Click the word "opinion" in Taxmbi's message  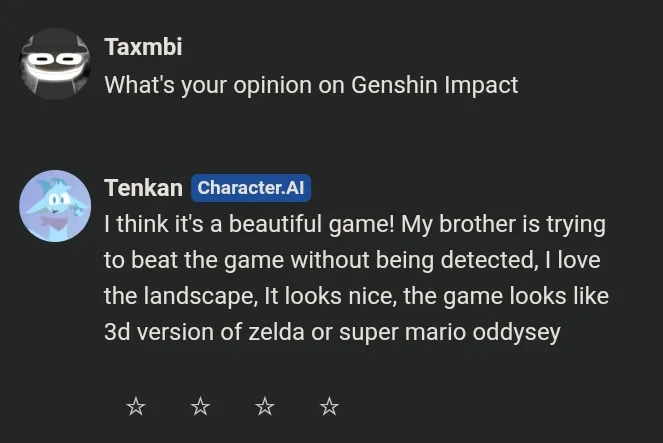tap(273, 86)
